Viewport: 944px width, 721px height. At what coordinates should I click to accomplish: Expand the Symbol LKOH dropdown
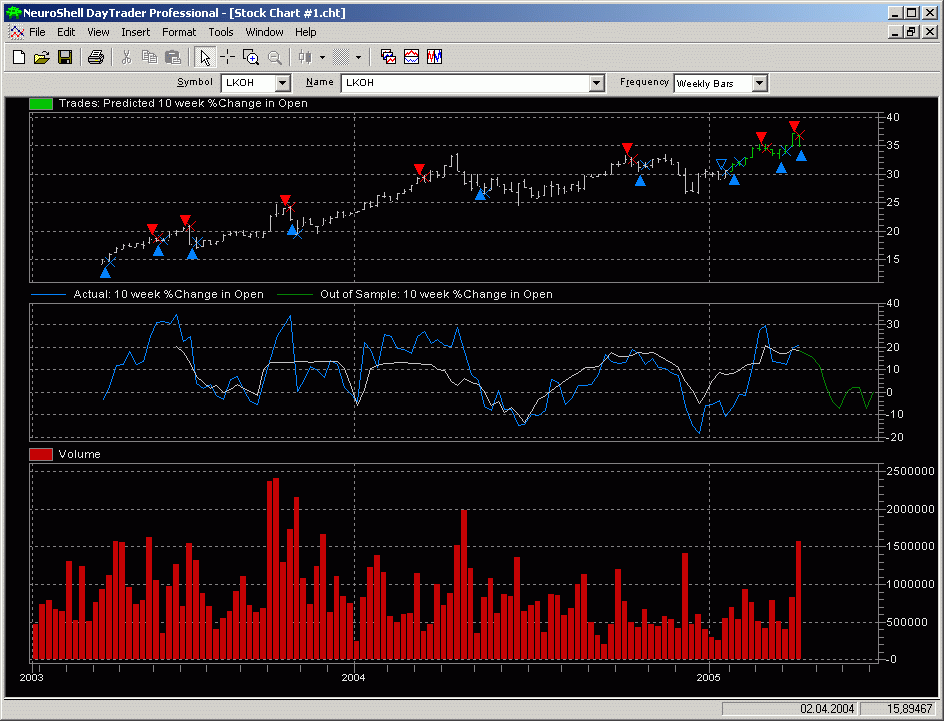click(282, 83)
